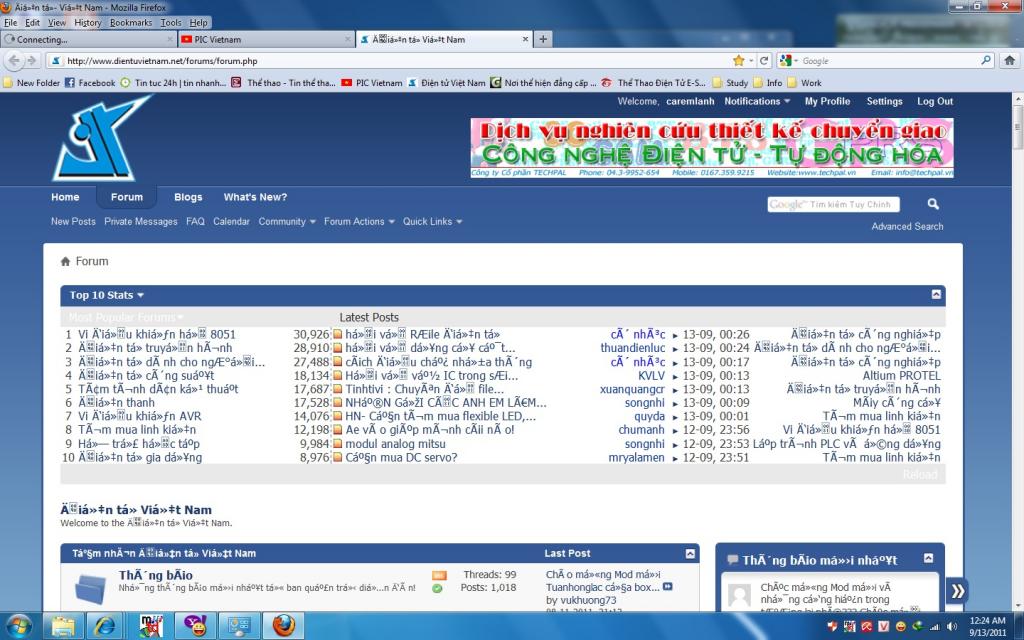The image size is (1024, 640).
Task: Click the sidebar double-arrow toggle
Action: (957, 591)
